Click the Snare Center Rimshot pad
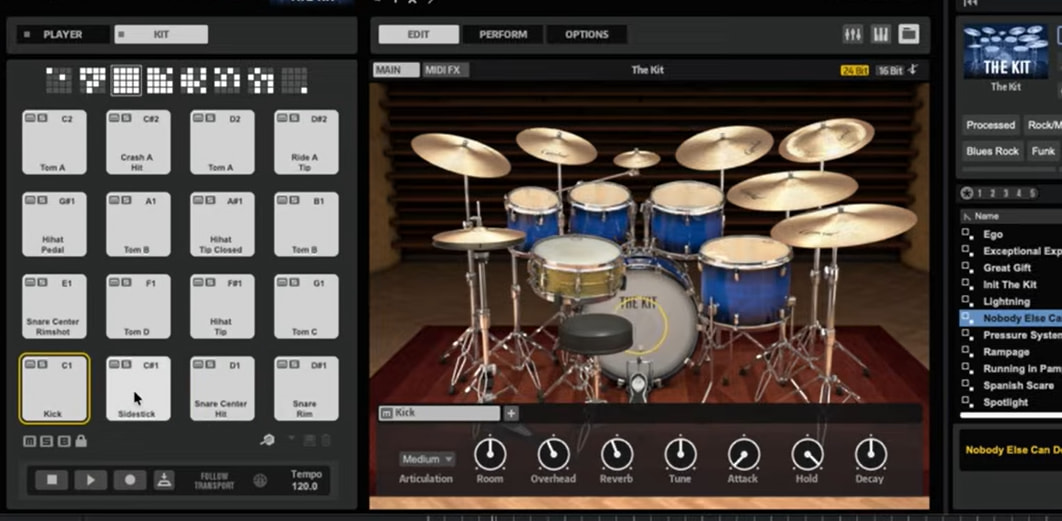Viewport: 1062px width, 521px height. 54,307
